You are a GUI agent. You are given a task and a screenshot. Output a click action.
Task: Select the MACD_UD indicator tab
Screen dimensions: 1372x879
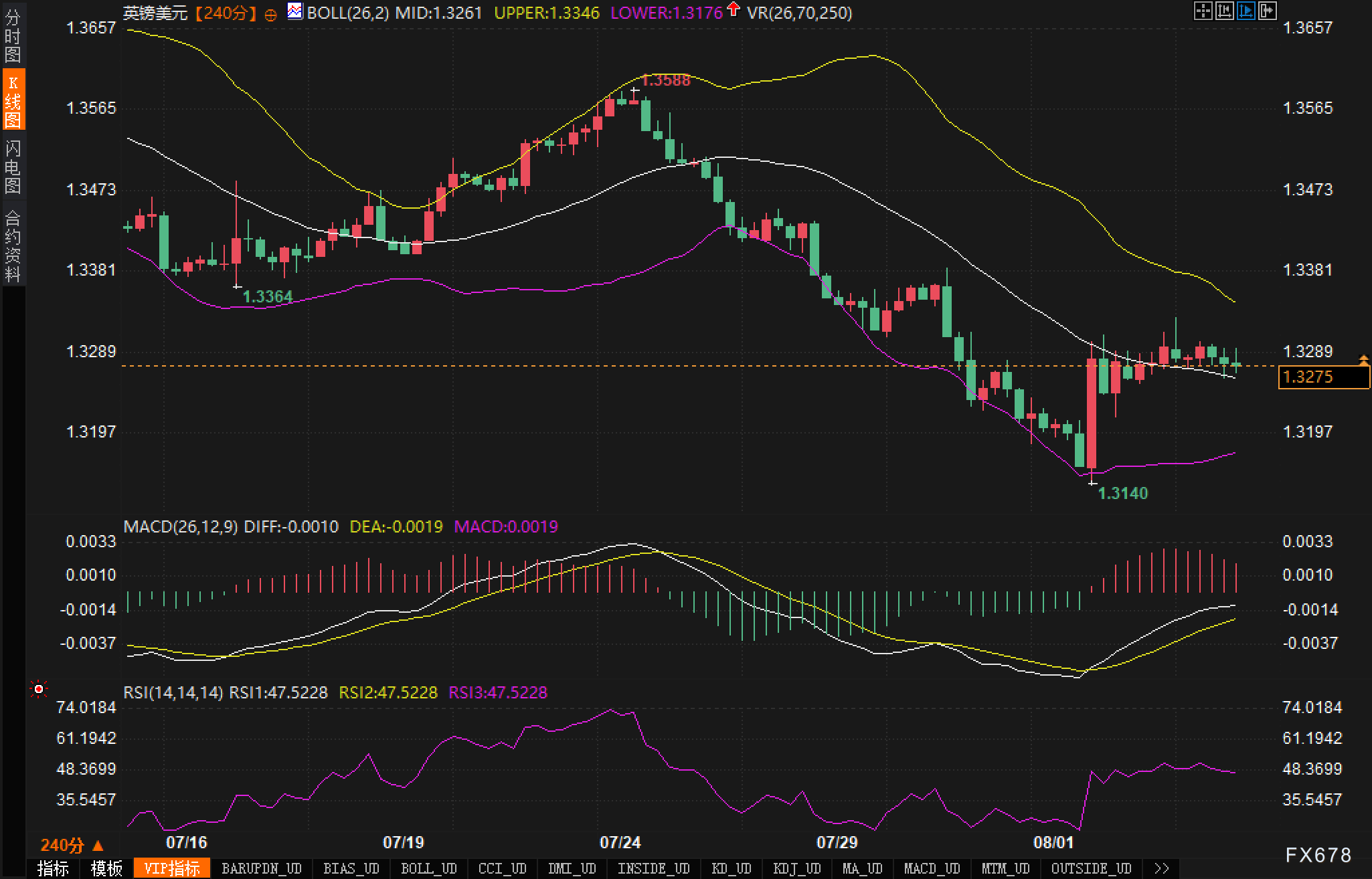click(932, 868)
